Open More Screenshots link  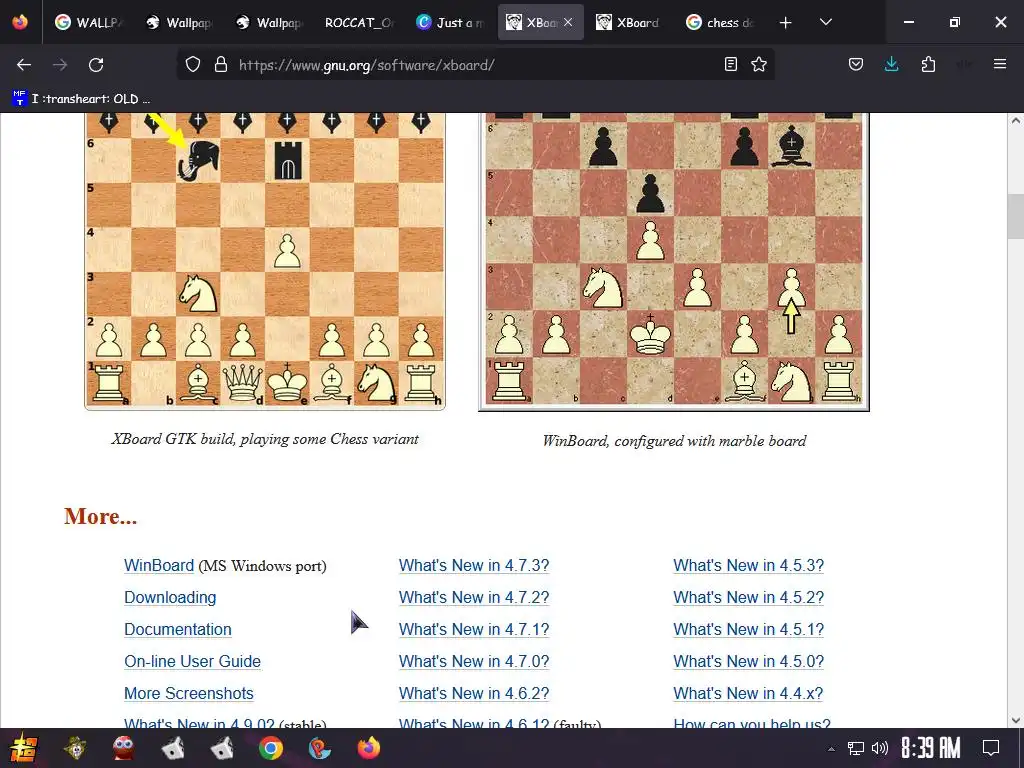point(189,694)
